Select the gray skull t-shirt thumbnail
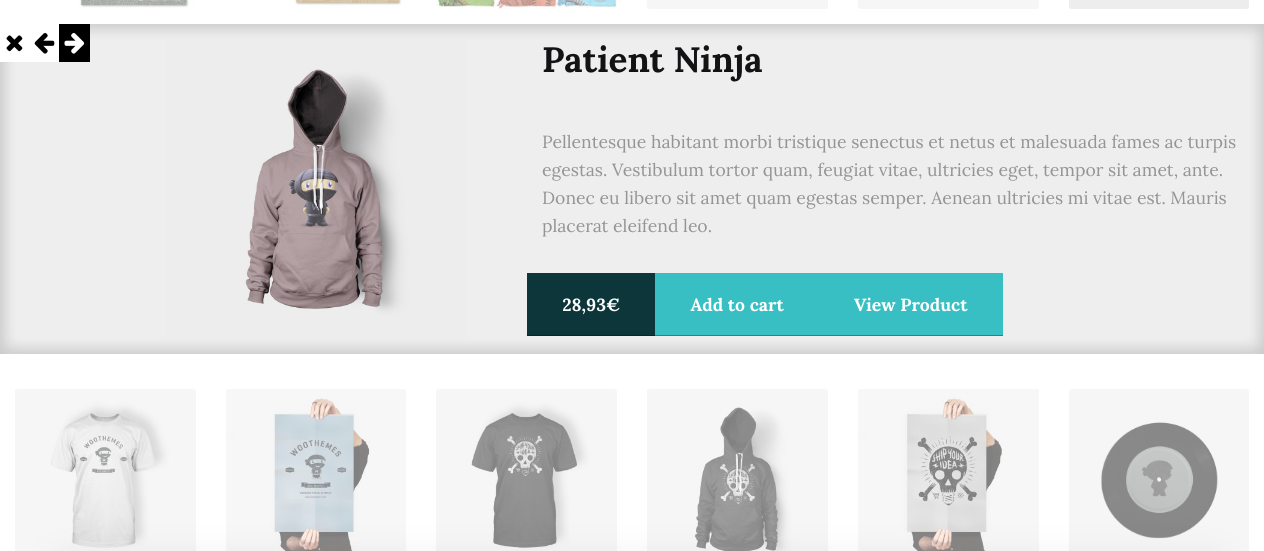Screen dimensions: 1264x551 (526, 470)
